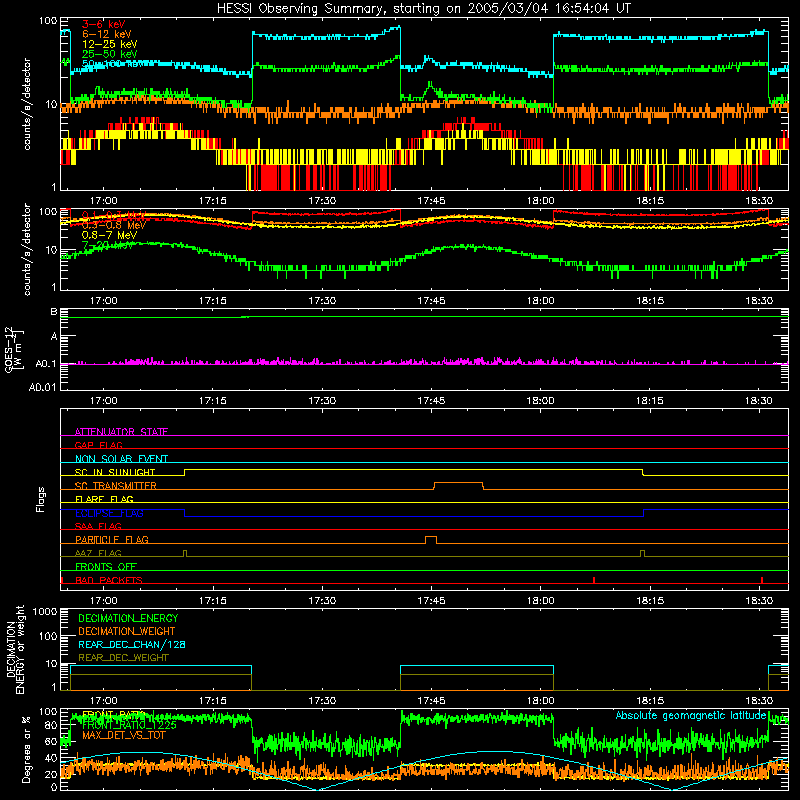800x800 pixels.
Task: Click the 0.3-0.8 MeV legend label
Action: click(x=114, y=225)
